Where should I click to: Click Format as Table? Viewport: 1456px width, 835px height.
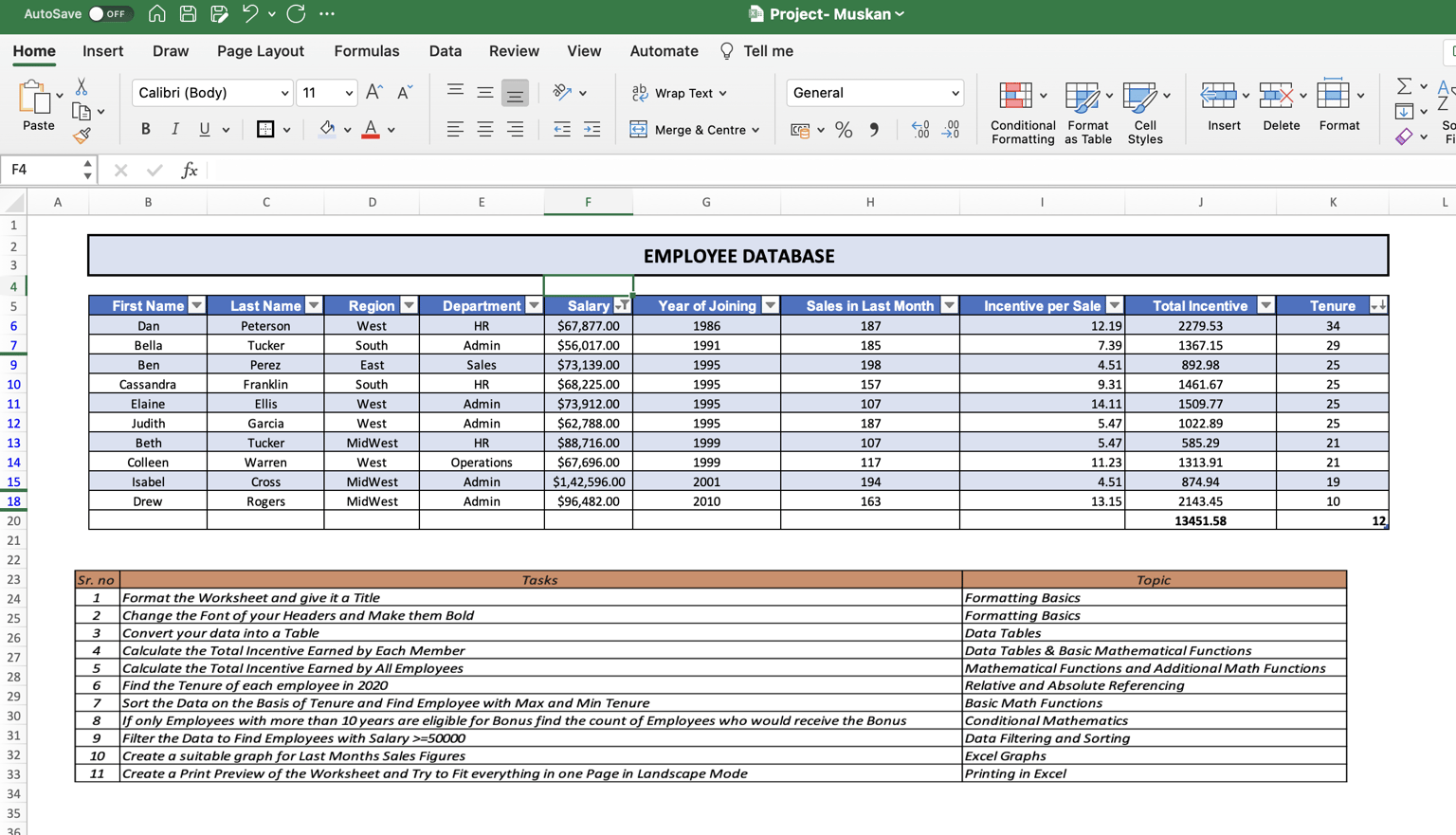pyautogui.click(x=1087, y=112)
